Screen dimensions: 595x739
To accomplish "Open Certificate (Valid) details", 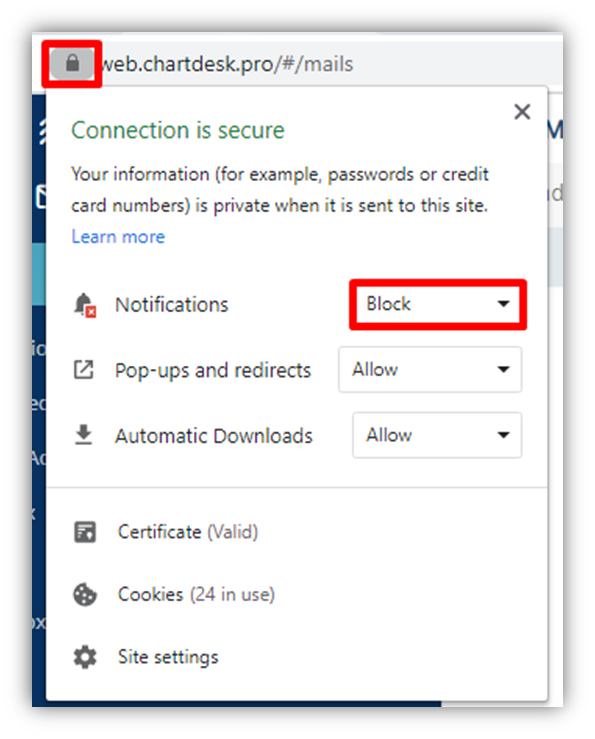I will pos(188,532).
